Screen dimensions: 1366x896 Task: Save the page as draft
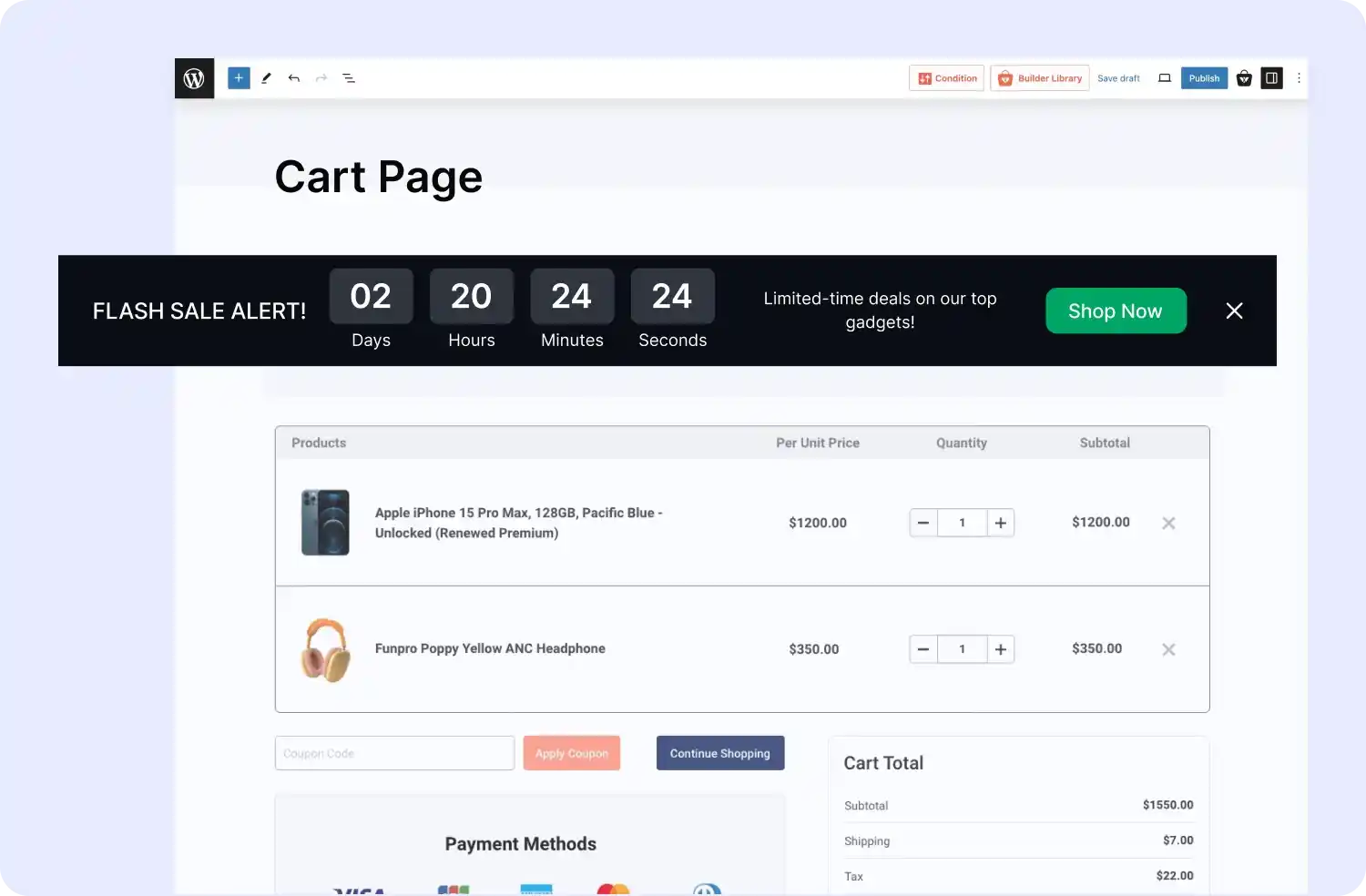(1118, 77)
